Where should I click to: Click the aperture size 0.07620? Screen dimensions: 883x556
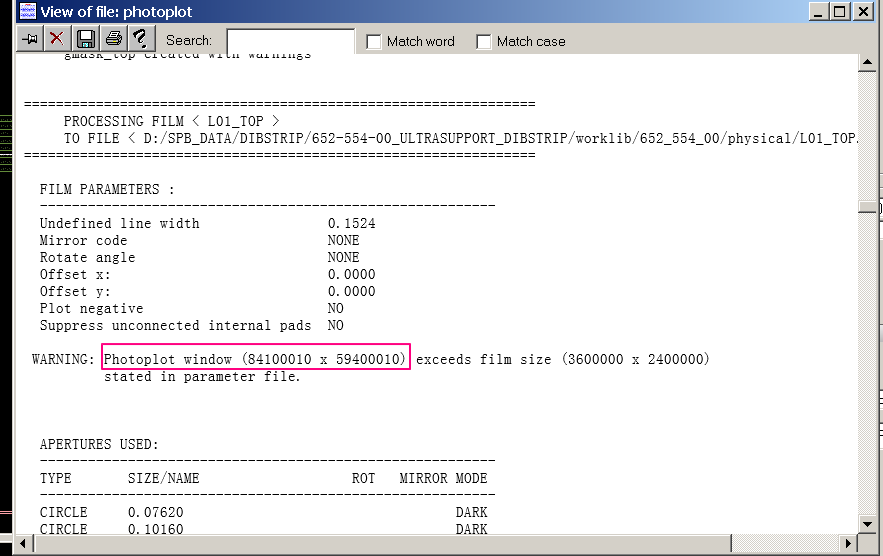tap(155, 512)
